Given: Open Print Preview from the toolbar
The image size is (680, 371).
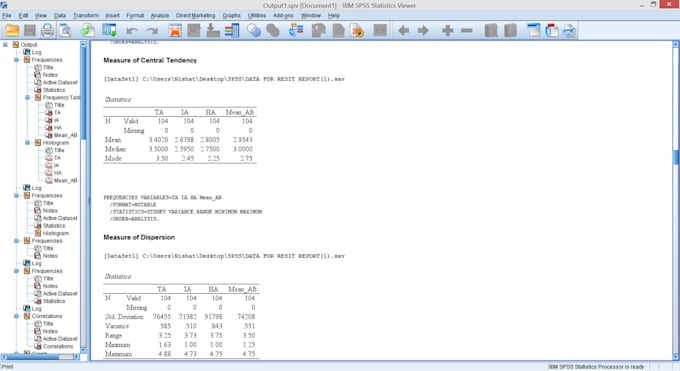Looking at the screenshot, I should [65, 30].
